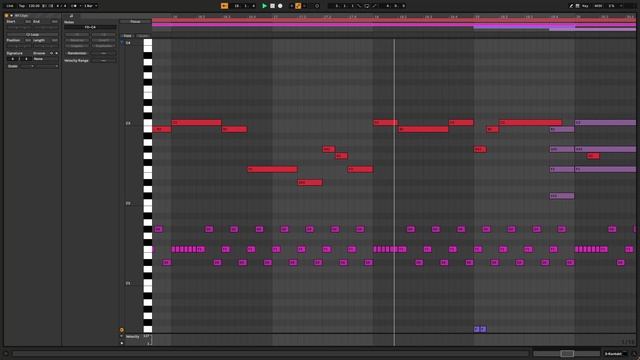Toggle the Fold button
640x360 pixels.
[127, 36]
